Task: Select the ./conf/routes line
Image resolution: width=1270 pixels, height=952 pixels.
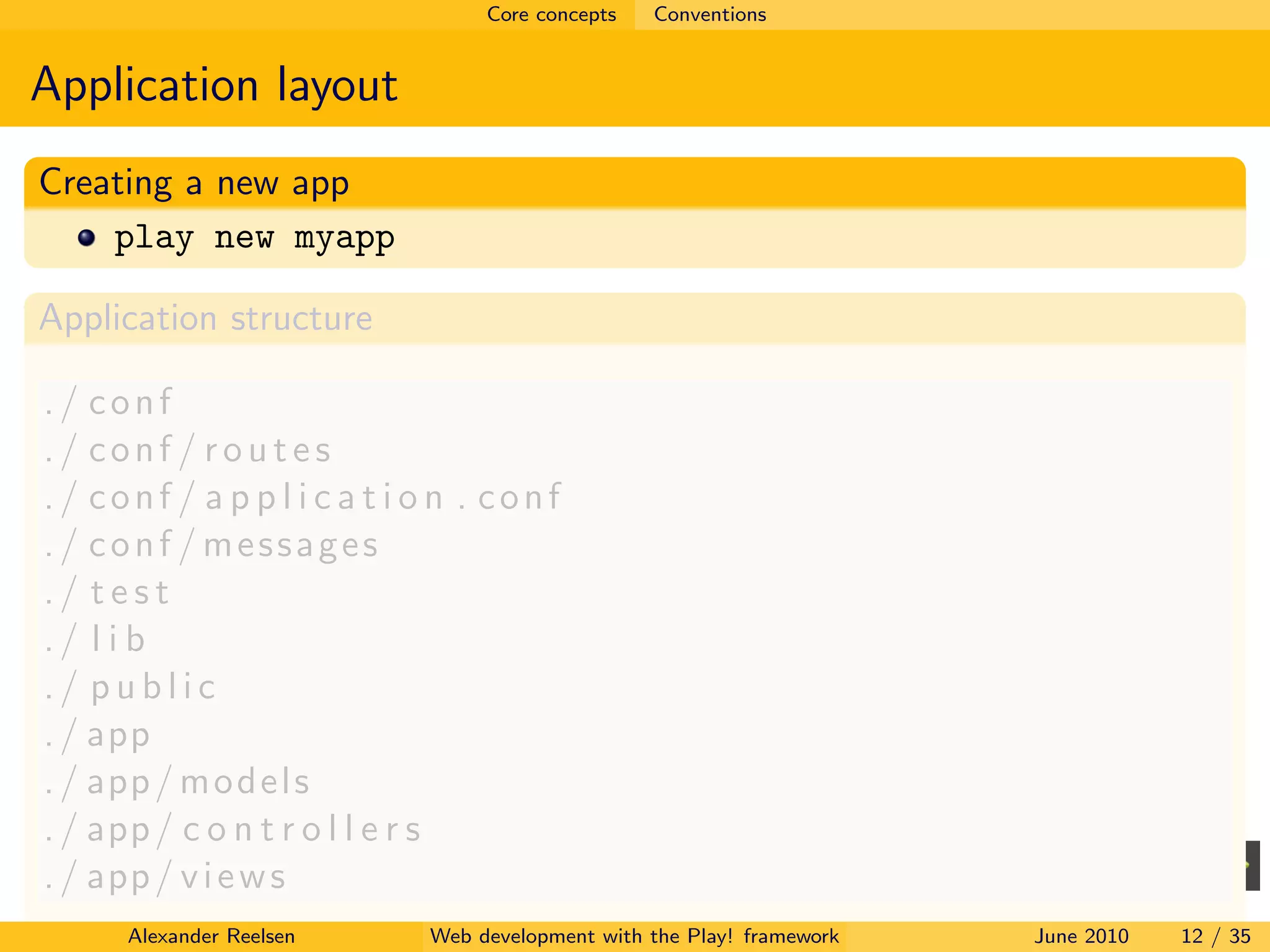Action: [x=189, y=451]
